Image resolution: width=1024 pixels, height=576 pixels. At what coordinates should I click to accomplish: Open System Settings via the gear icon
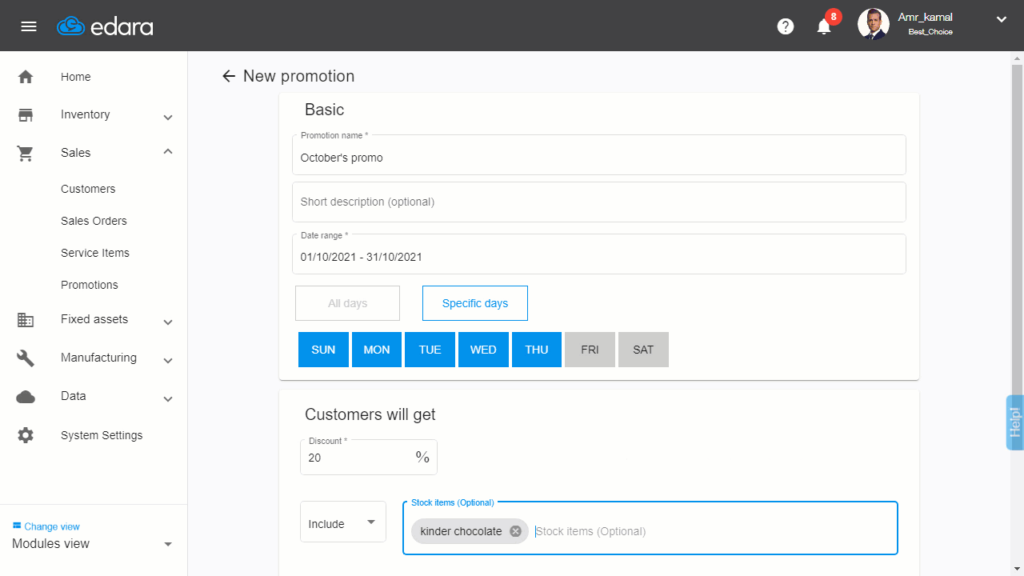[25, 435]
